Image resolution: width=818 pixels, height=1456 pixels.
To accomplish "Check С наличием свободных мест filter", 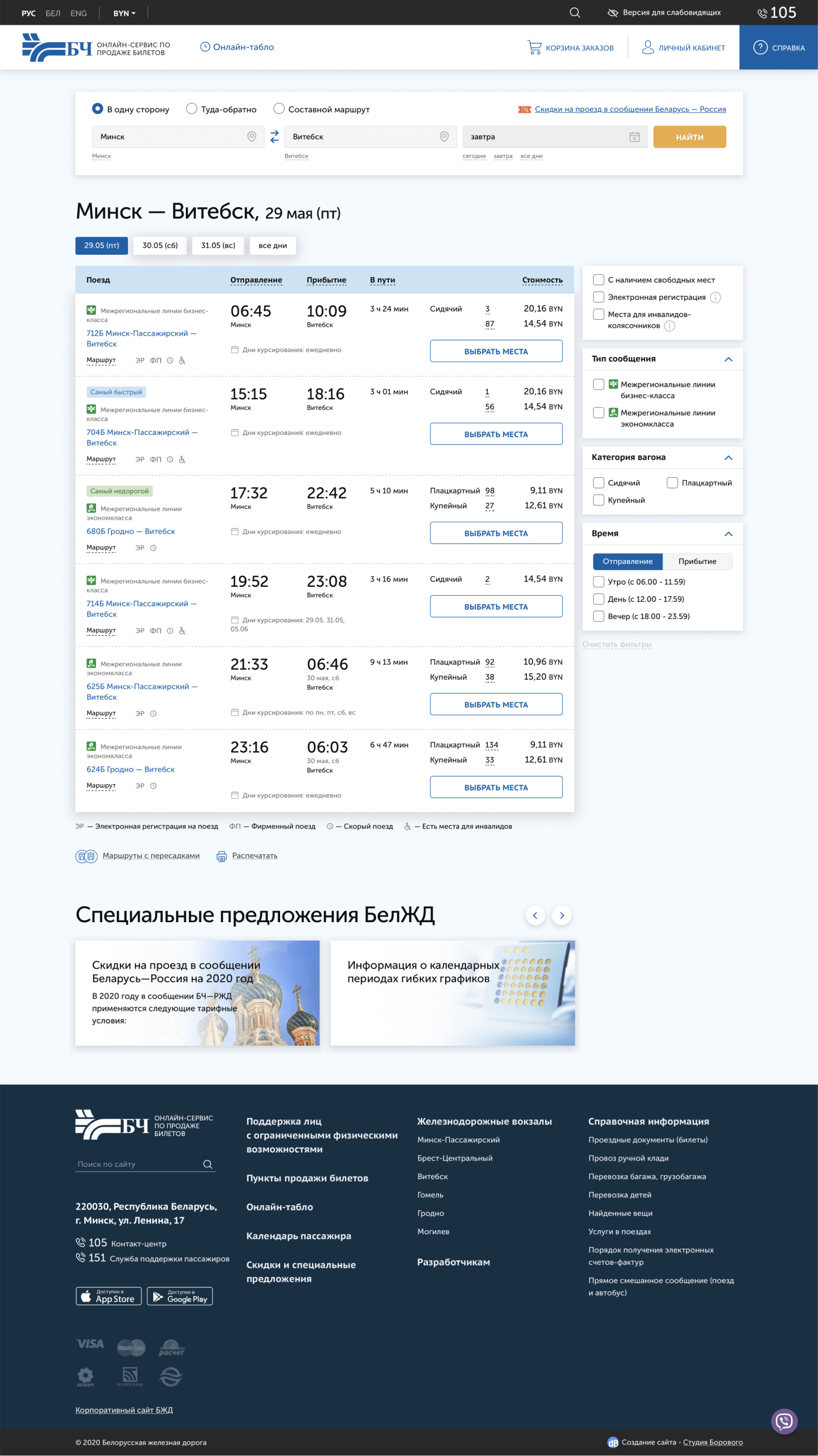I will [x=598, y=280].
